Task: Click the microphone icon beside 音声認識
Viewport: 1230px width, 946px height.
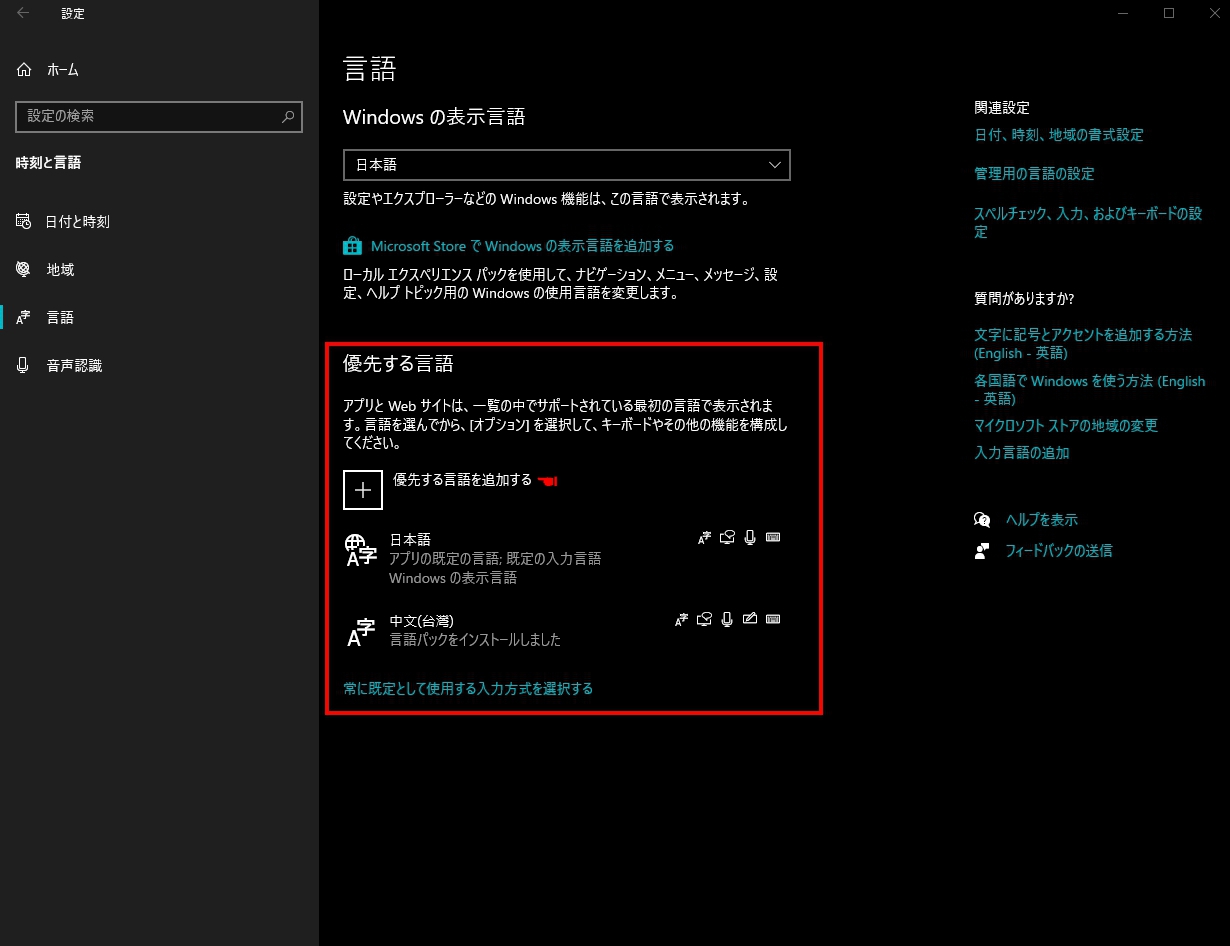Action: pyautogui.click(x=24, y=366)
